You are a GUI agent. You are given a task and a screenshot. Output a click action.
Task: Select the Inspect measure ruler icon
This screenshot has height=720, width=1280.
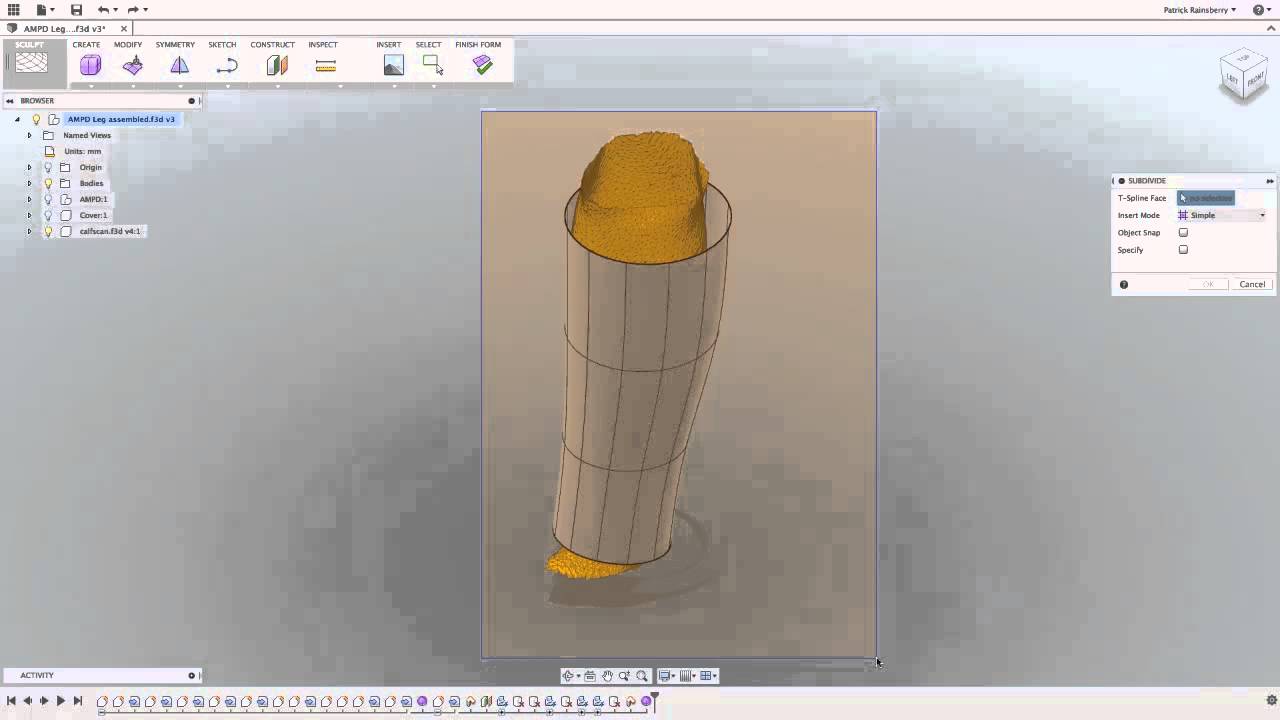click(x=325, y=66)
